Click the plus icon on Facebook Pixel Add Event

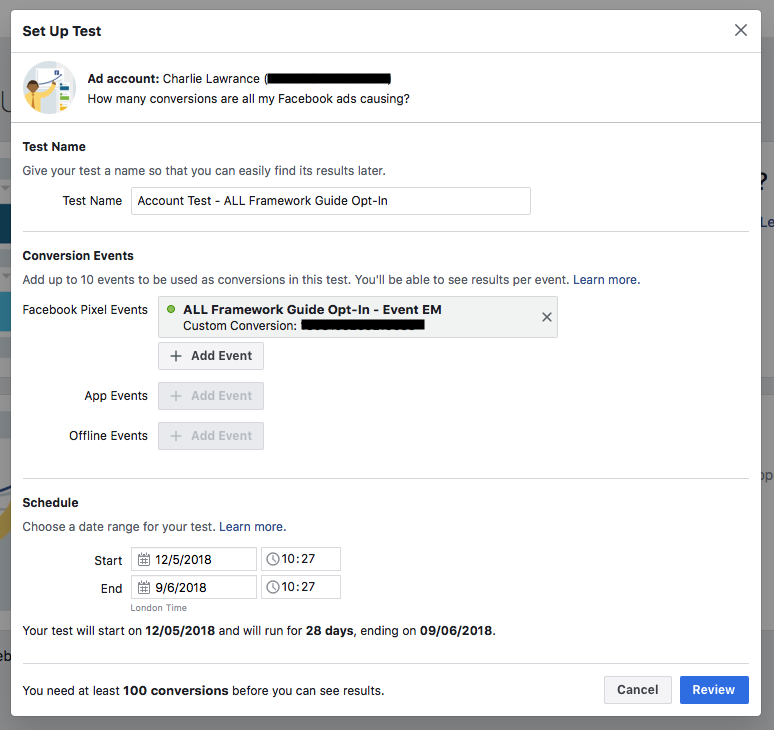(x=176, y=356)
